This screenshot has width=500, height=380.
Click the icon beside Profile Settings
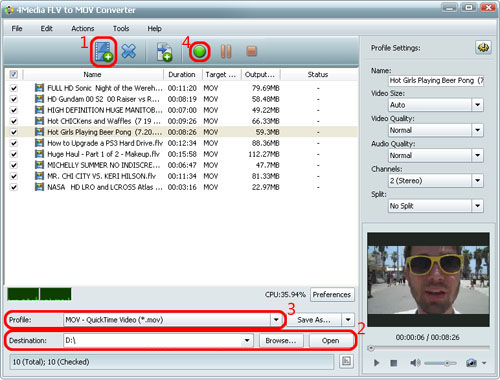(483, 47)
